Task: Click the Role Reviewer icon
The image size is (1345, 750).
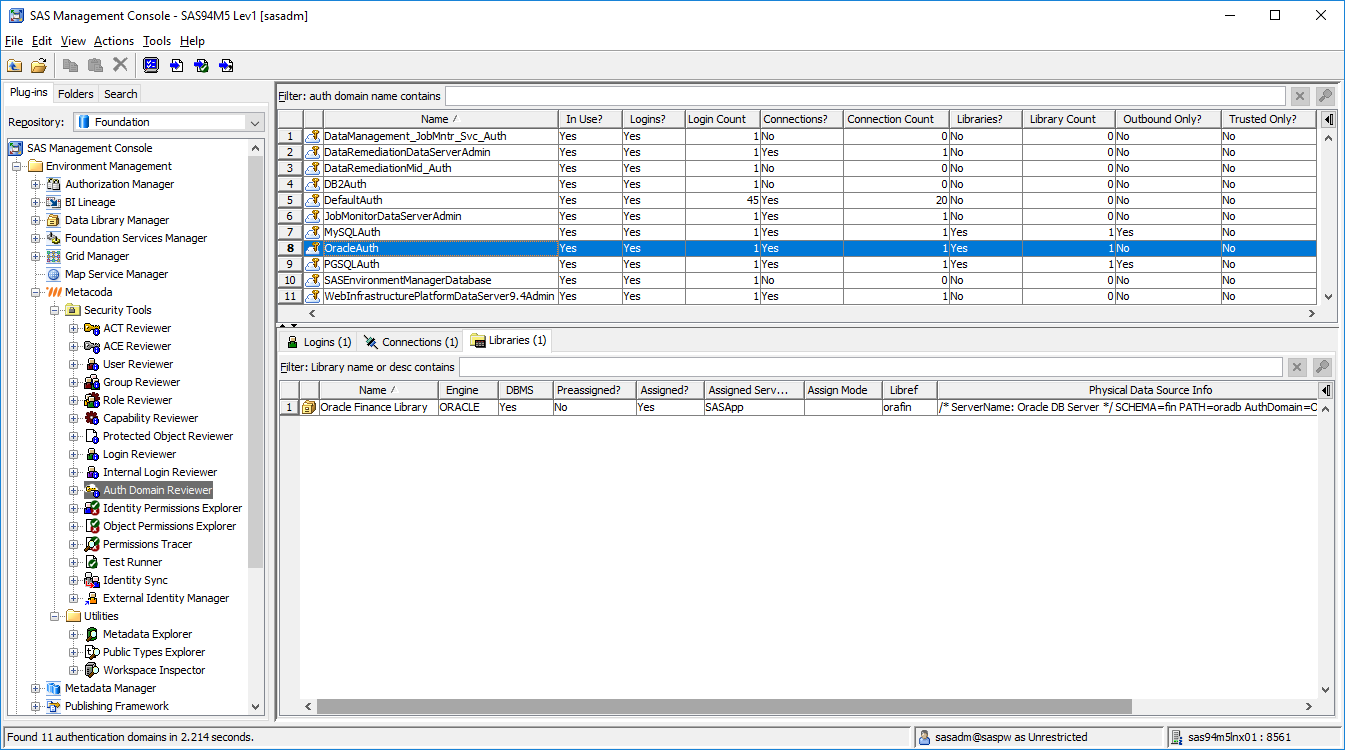Action: 92,400
